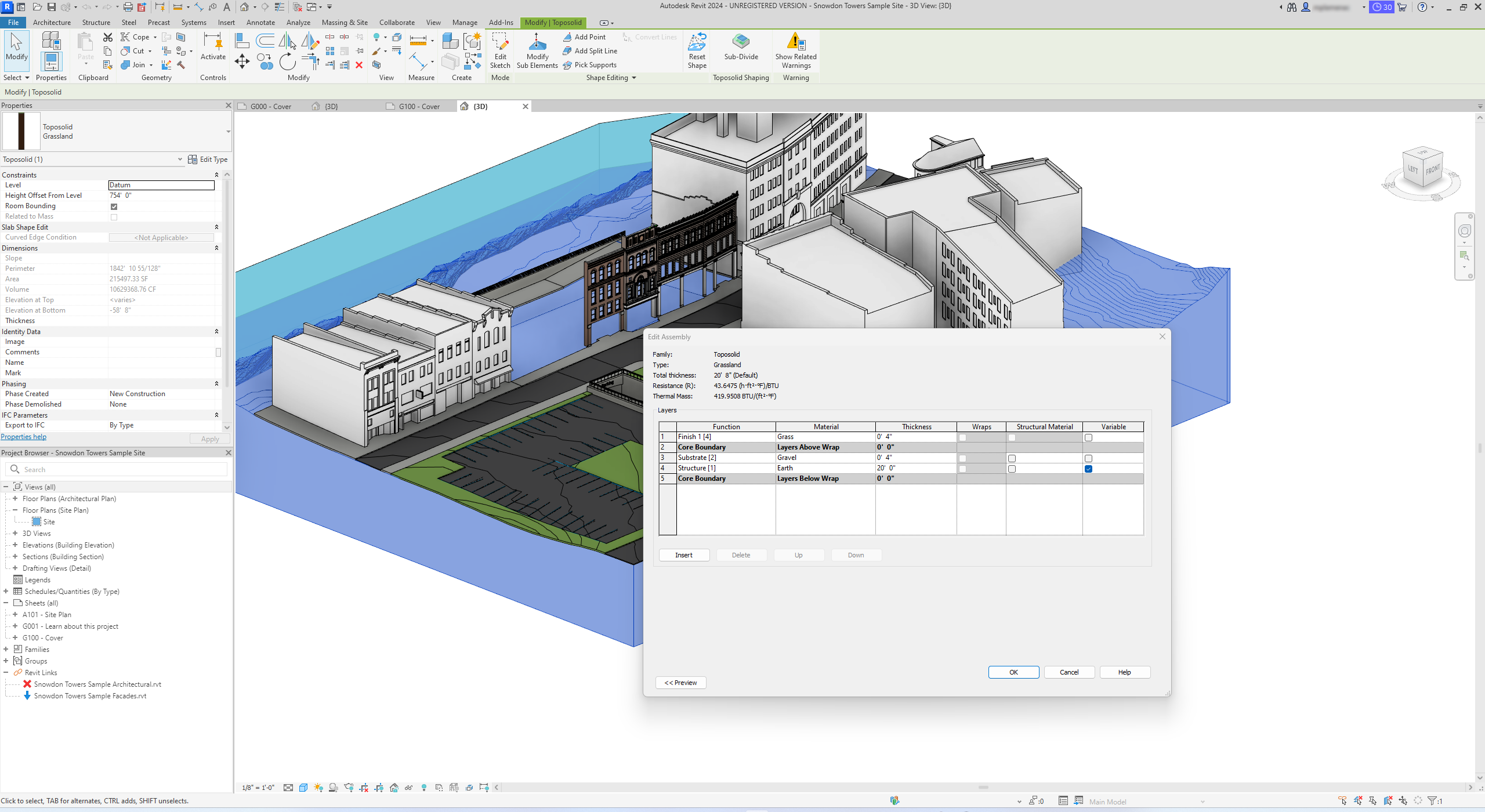Click the Project Browser search field
The height and width of the screenshot is (812, 1485).
coord(116,470)
